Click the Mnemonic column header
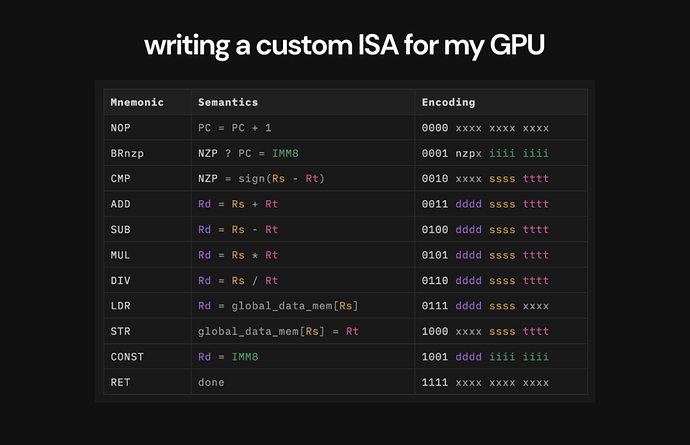This screenshot has height=445, width=690. pos(136,102)
